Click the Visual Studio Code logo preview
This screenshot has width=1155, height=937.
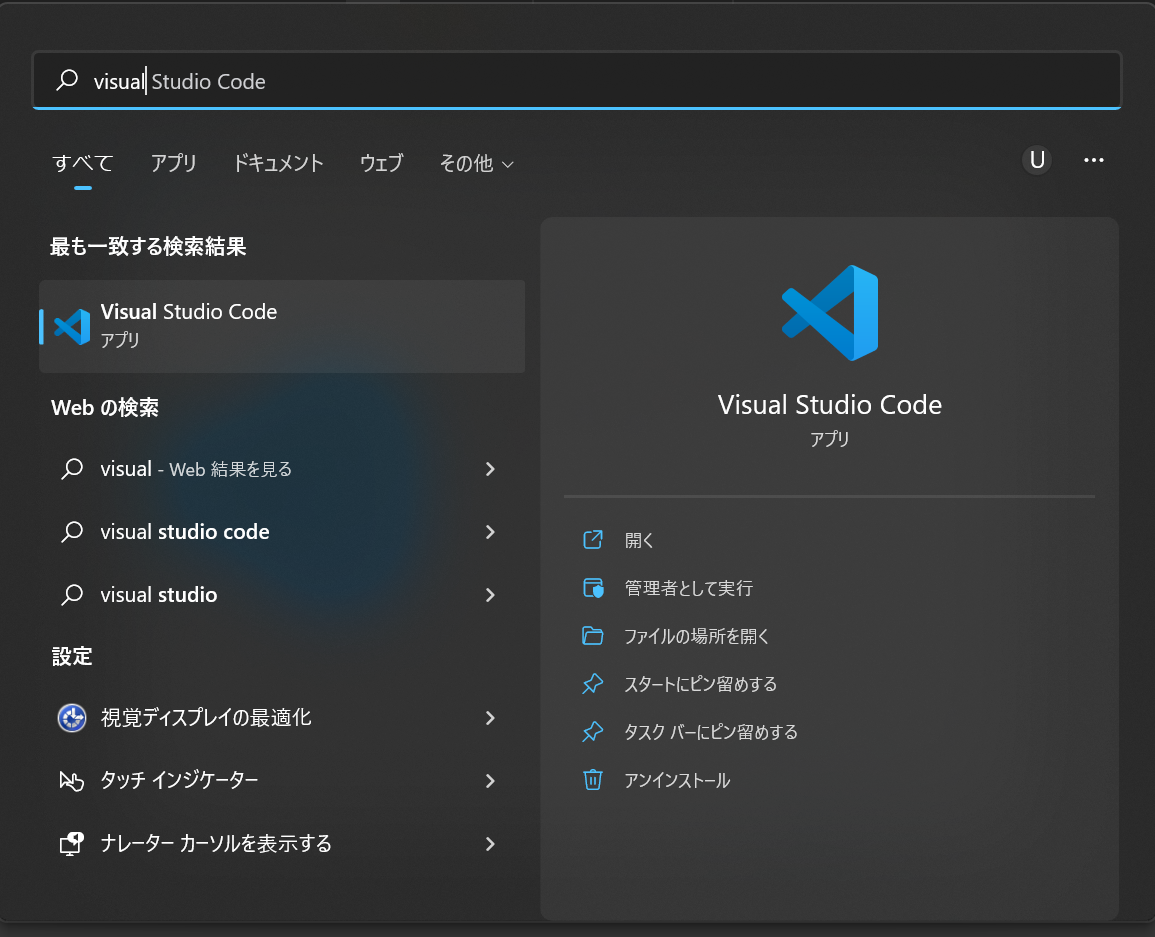[x=829, y=312]
